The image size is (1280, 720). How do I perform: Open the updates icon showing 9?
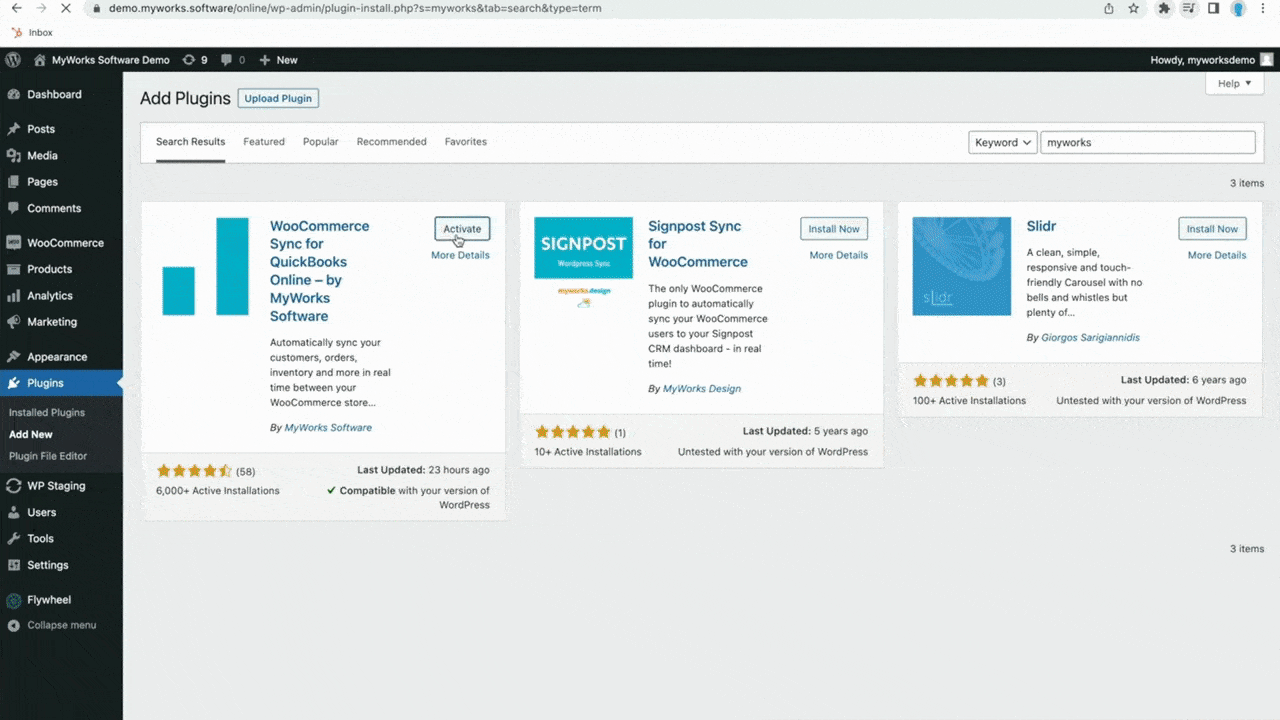coord(195,60)
